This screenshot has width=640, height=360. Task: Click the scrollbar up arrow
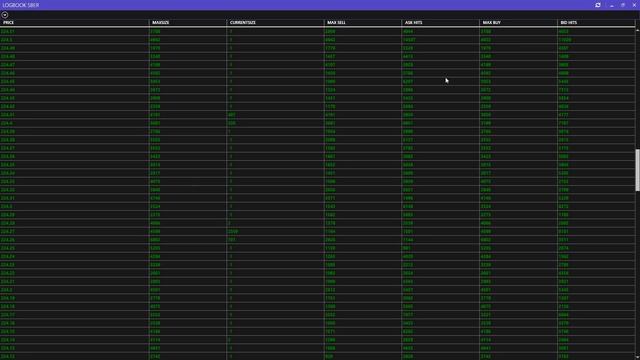[x=637, y=30]
